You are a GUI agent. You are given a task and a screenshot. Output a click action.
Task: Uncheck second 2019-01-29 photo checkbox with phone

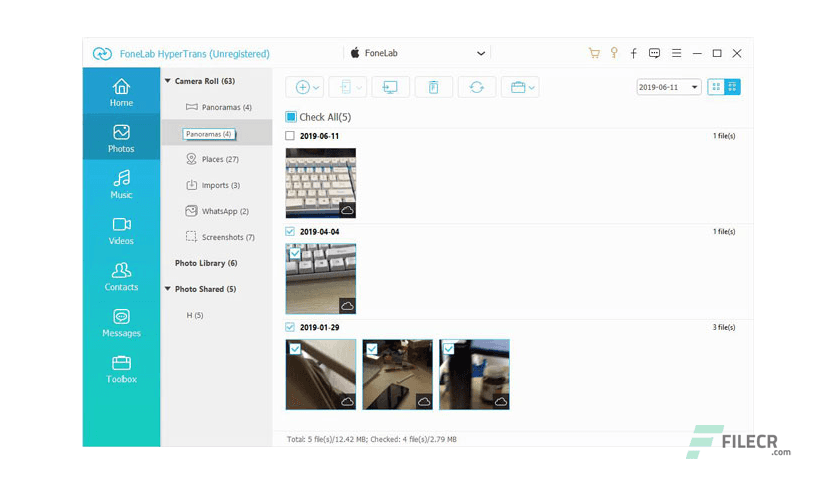click(x=372, y=349)
